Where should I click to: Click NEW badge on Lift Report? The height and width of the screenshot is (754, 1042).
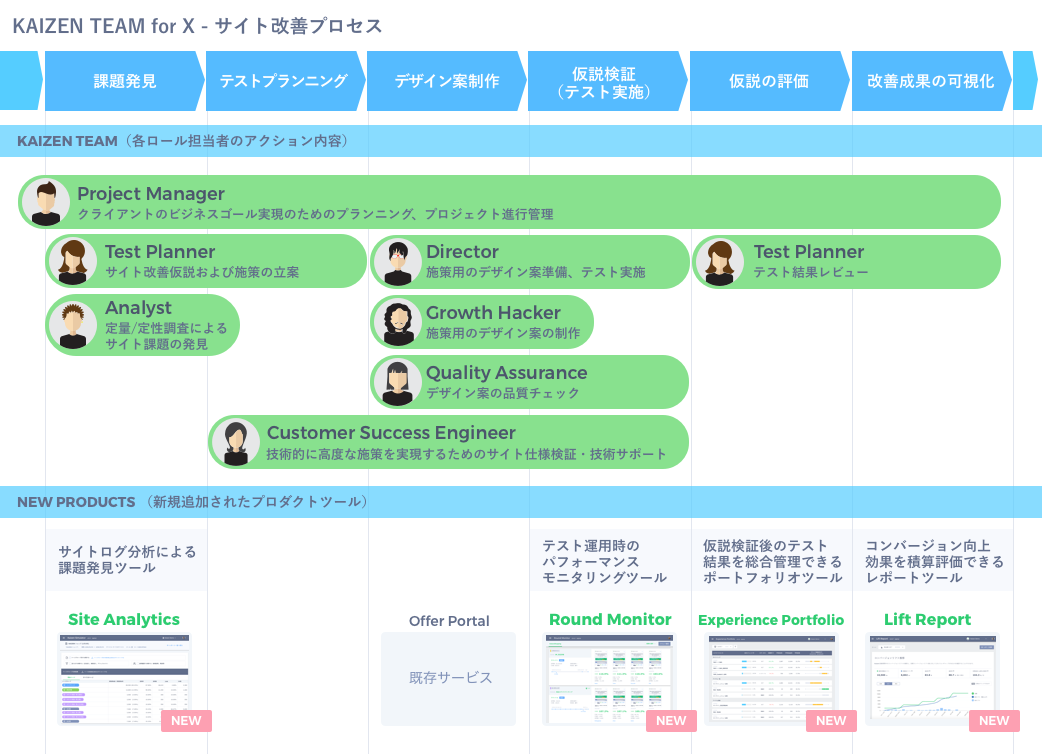click(x=994, y=721)
